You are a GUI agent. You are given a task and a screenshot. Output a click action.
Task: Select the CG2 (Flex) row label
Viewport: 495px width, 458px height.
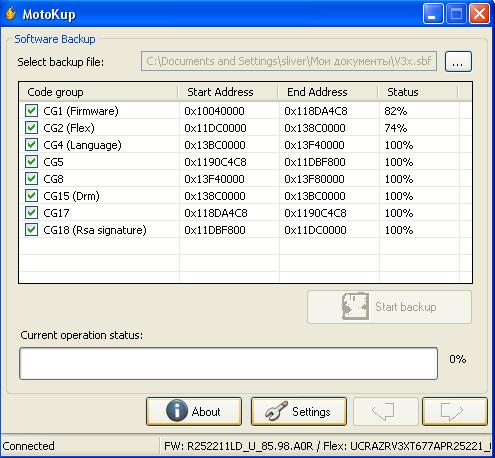69,128
